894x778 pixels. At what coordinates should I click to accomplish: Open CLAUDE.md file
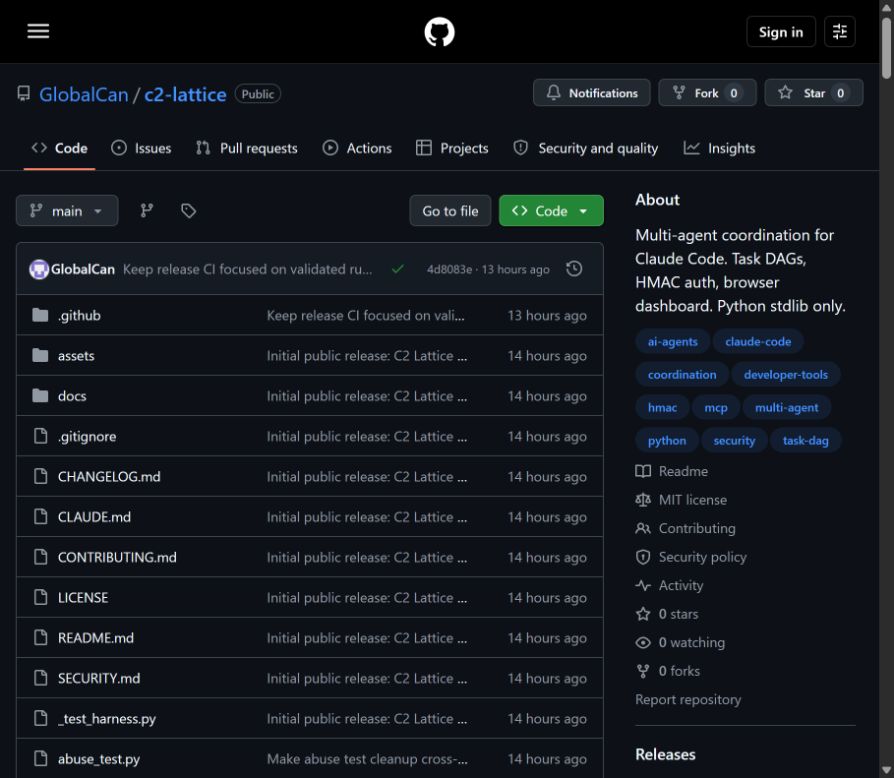(x=94, y=517)
